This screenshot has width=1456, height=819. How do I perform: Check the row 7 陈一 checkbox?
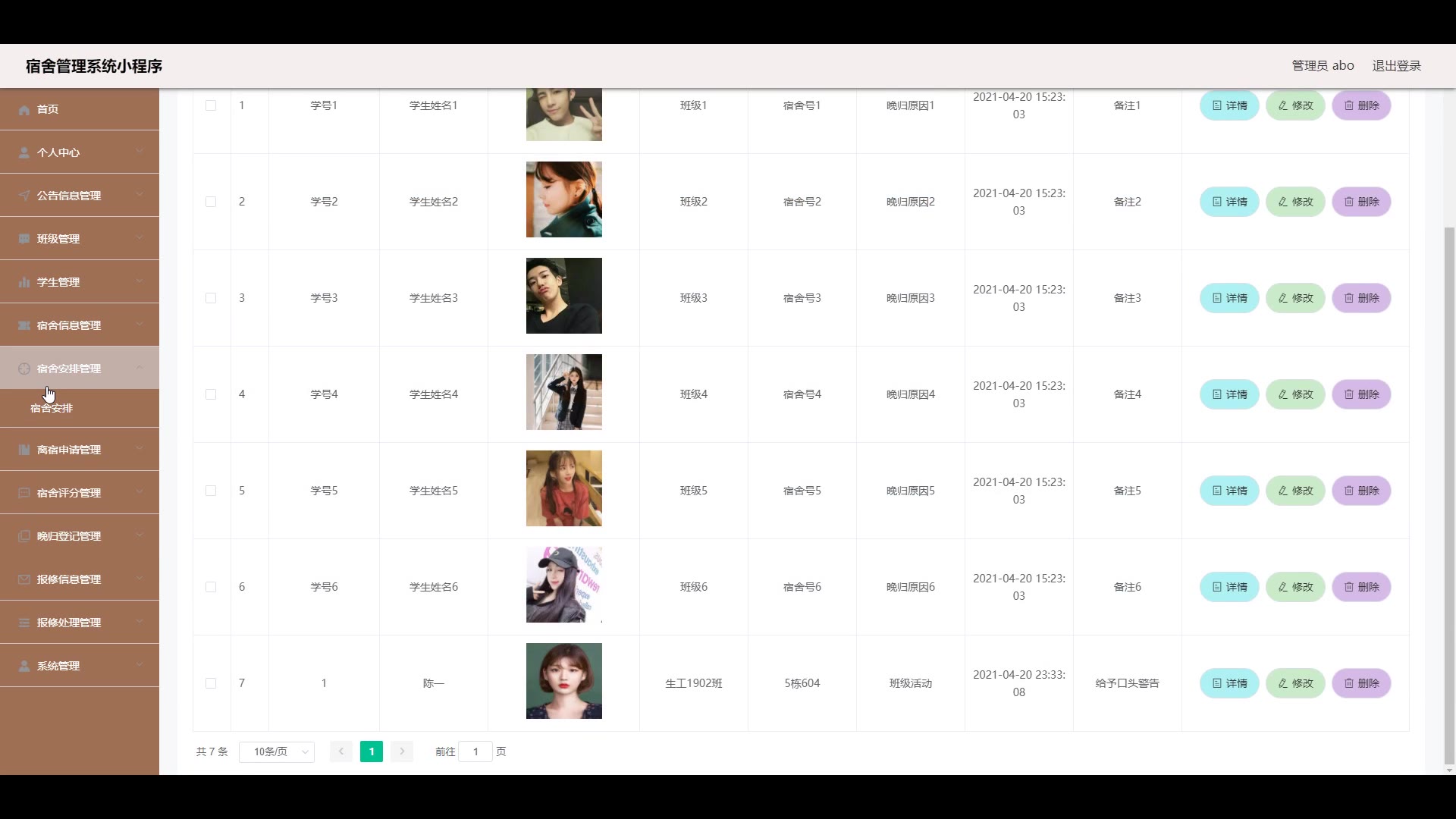211,683
